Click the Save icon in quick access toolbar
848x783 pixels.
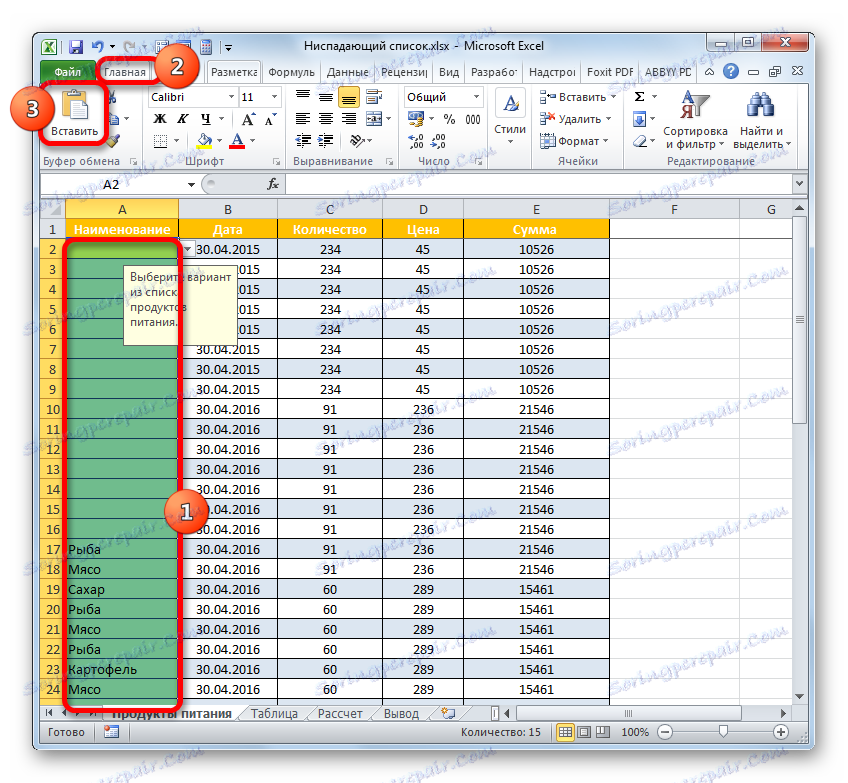[x=76, y=47]
